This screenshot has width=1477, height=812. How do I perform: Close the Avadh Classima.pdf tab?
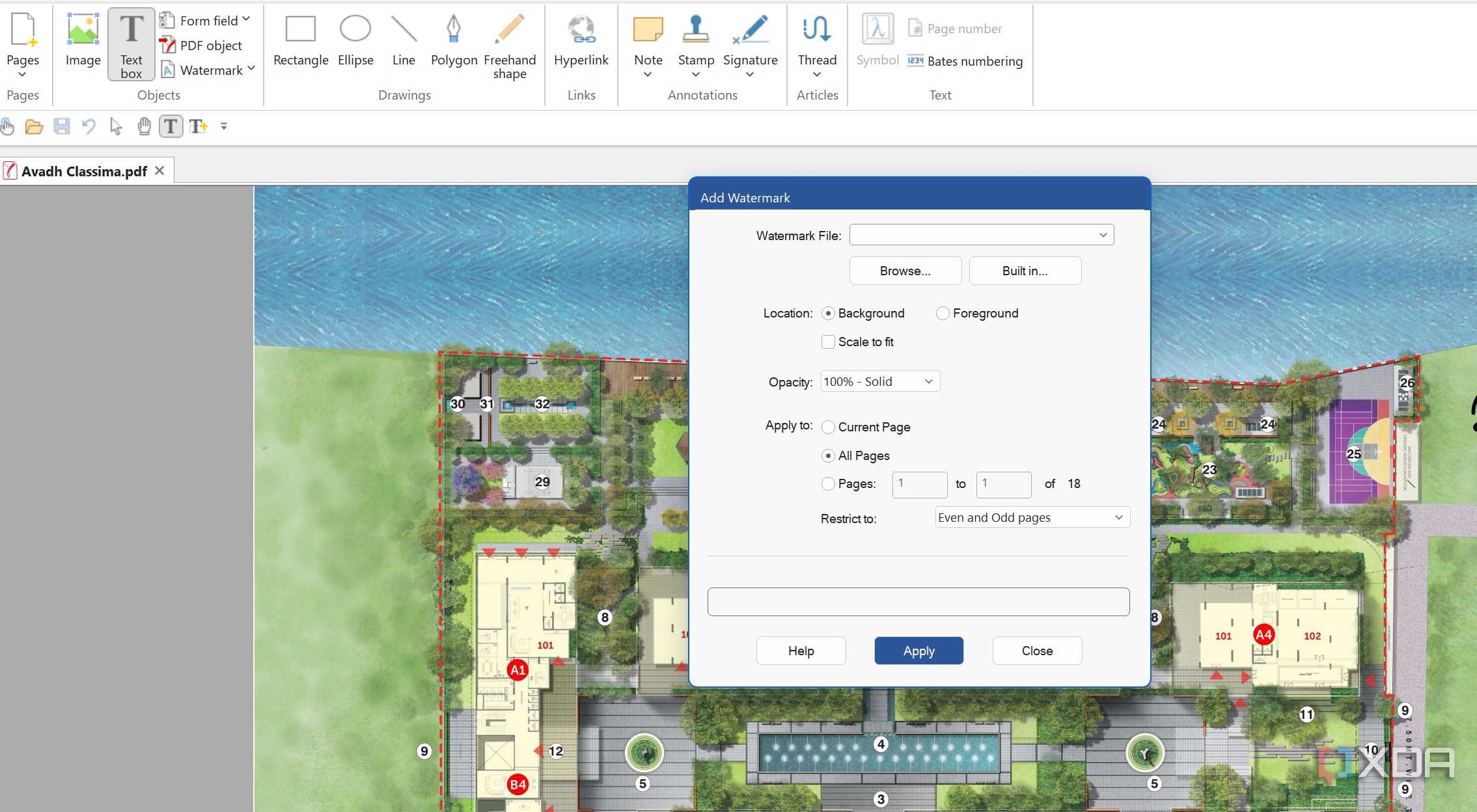(x=159, y=171)
